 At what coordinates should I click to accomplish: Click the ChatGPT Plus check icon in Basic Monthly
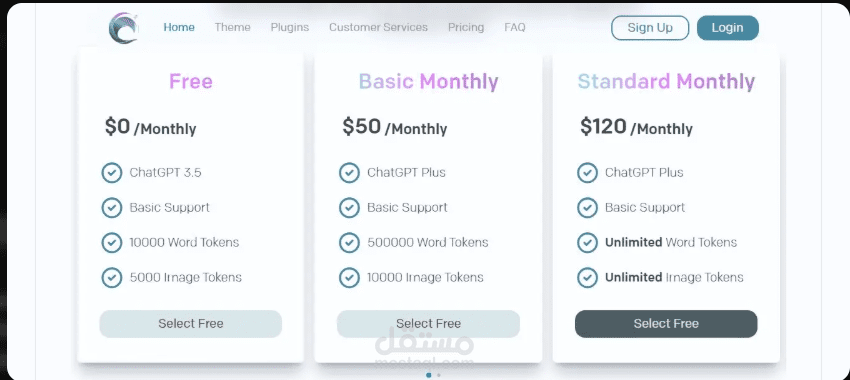pyautogui.click(x=349, y=173)
